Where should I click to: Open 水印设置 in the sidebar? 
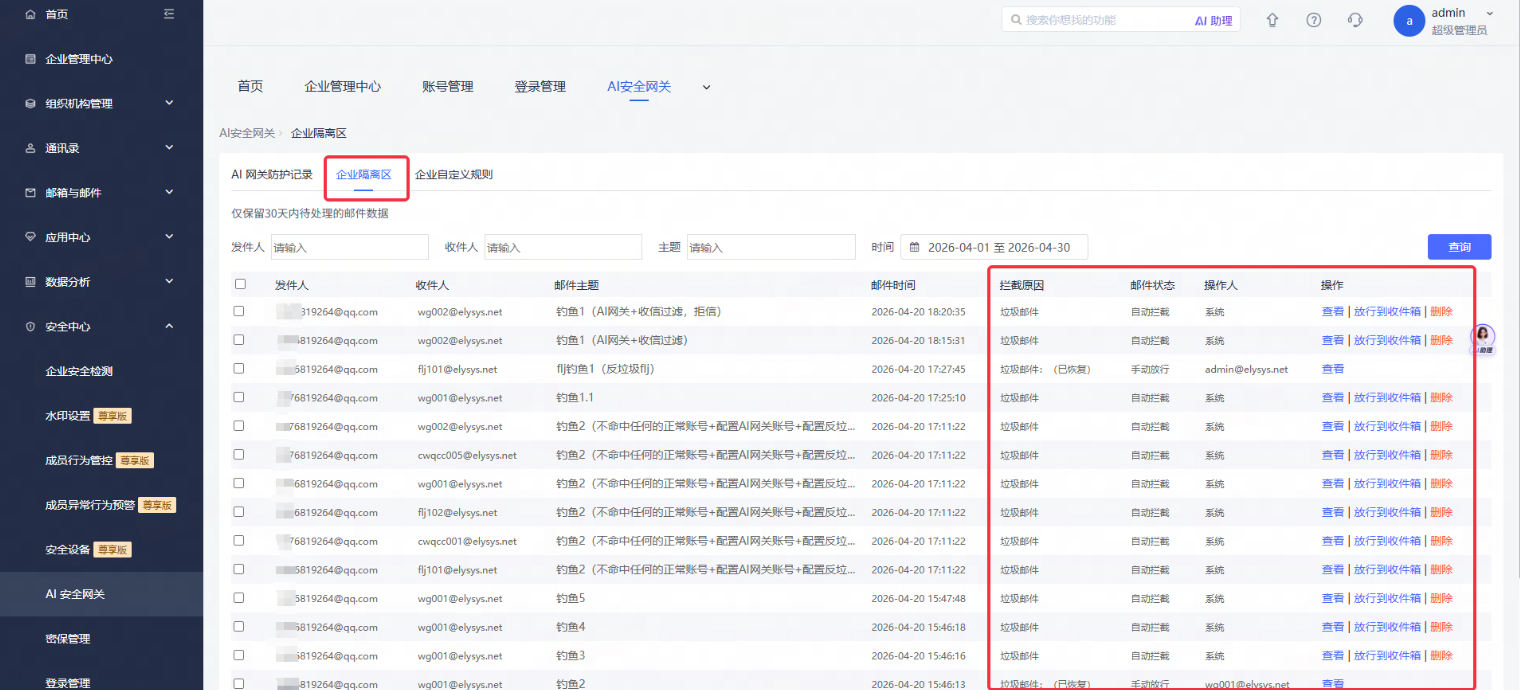[x=68, y=416]
